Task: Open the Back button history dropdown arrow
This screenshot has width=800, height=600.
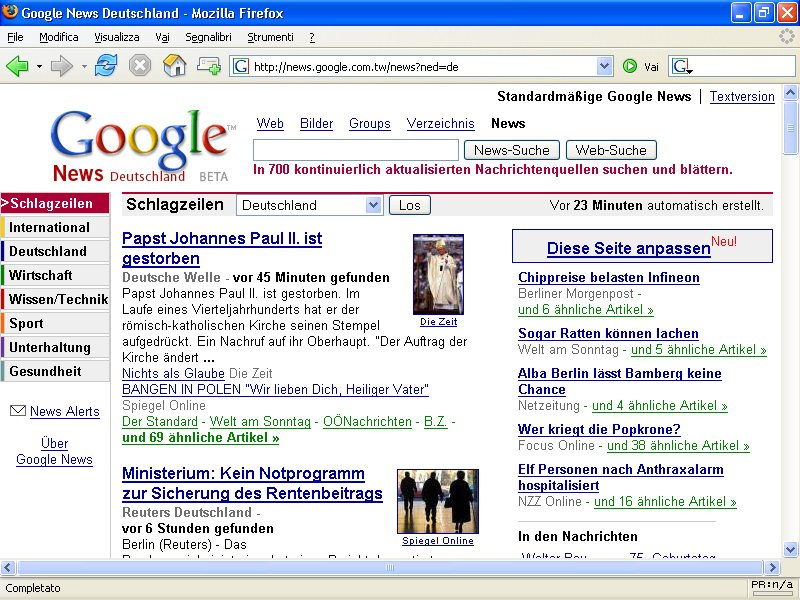Action: (x=39, y=66)
